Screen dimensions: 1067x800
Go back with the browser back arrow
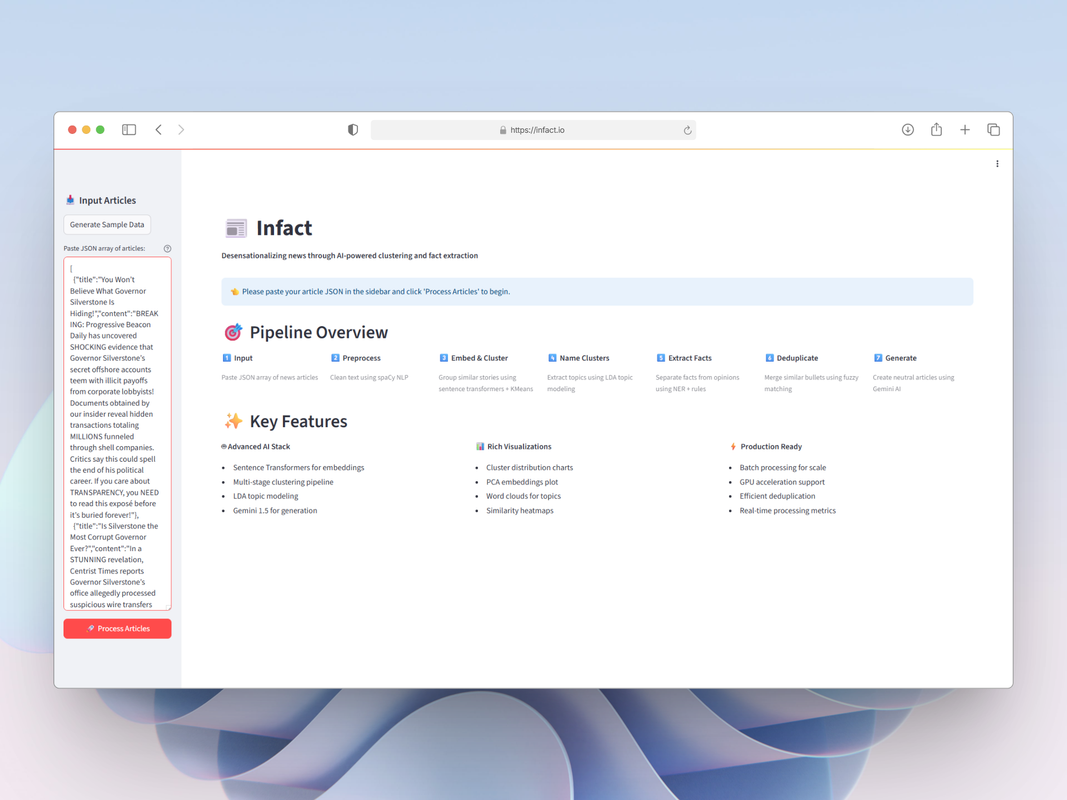(159, 129)
